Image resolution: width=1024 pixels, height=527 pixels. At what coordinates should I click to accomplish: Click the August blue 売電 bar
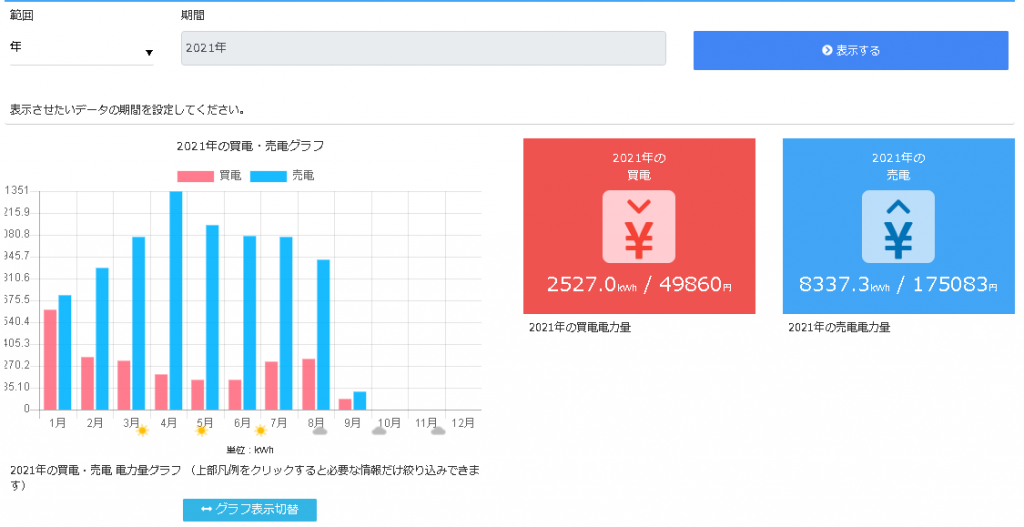pos(323,335)
